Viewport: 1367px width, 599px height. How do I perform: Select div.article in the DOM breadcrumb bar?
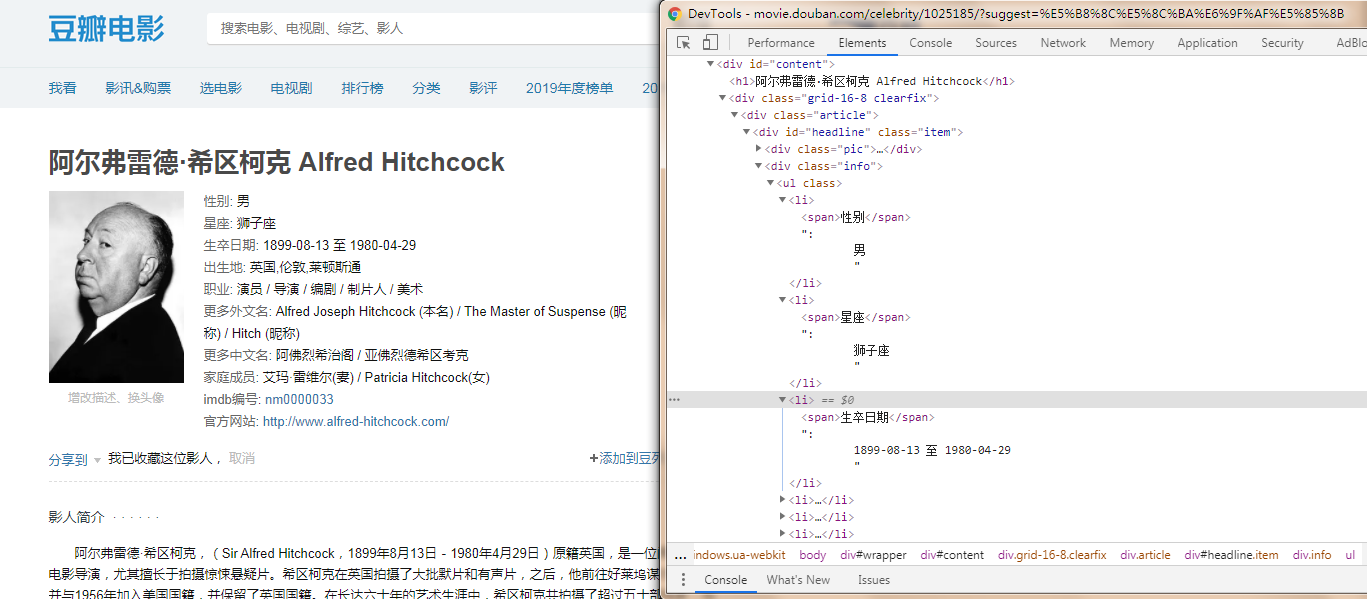(x=1145, y=553)
